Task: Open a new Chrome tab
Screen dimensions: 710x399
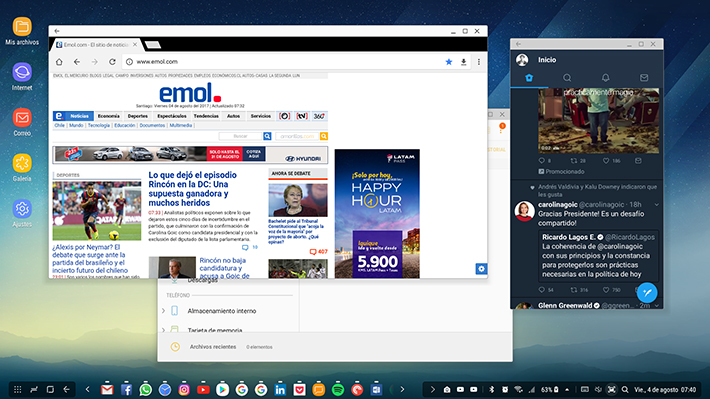Action: 153,44
